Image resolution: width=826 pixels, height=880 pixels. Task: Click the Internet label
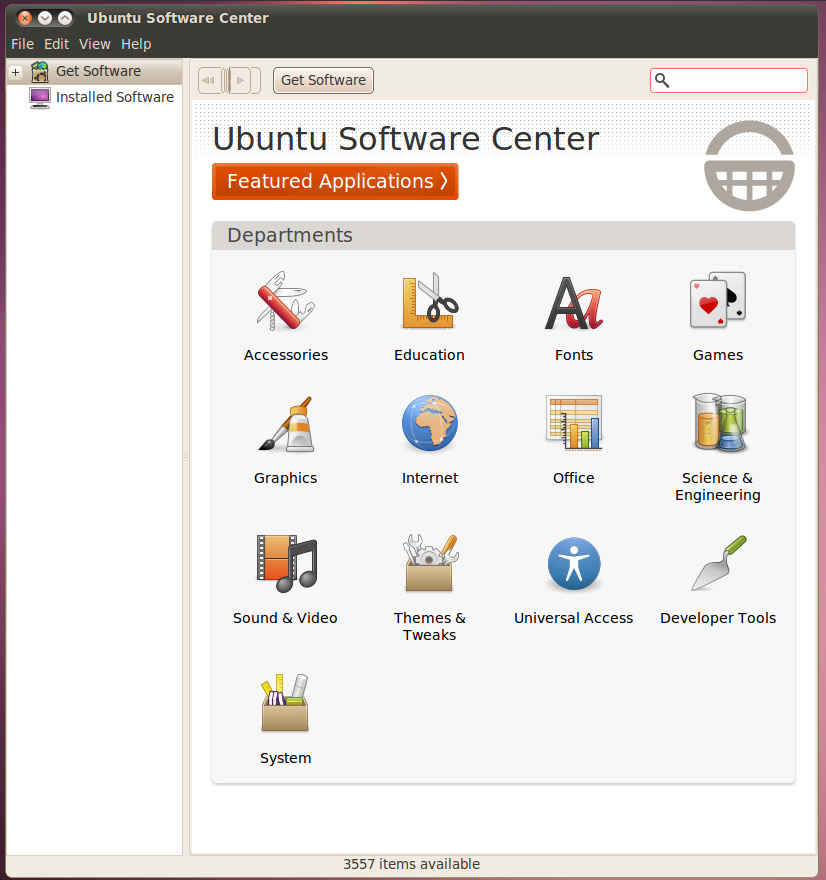[430, 478]
